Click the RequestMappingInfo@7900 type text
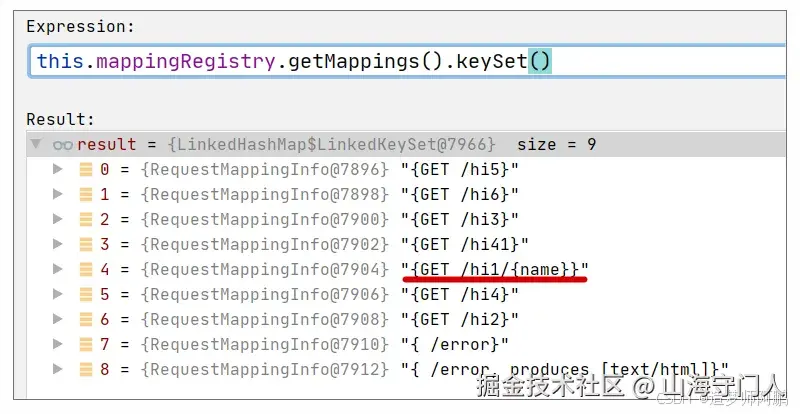The image size is (800, 414). tap(265, 220)
